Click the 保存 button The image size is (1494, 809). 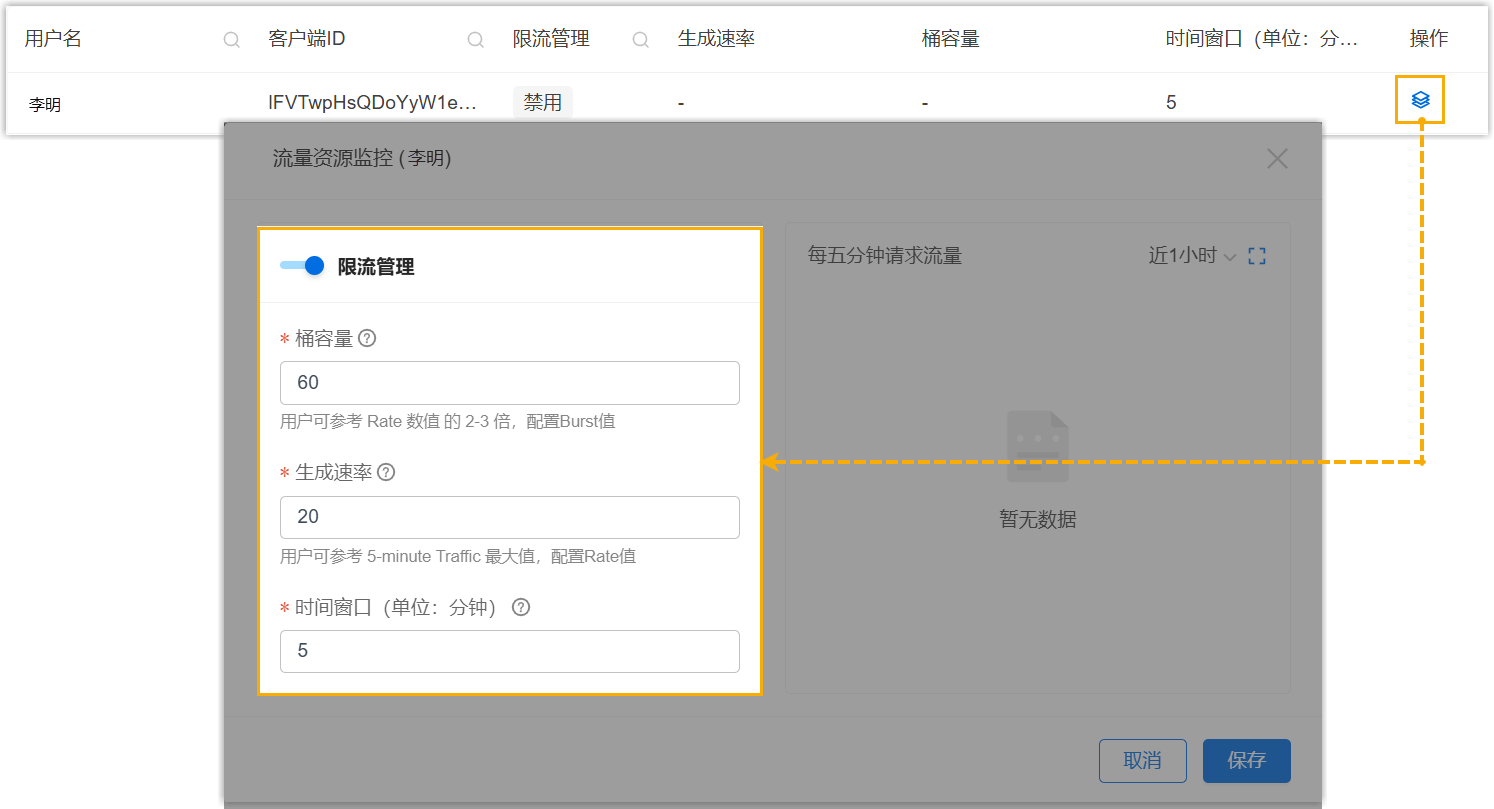[x=1246, y=761]
